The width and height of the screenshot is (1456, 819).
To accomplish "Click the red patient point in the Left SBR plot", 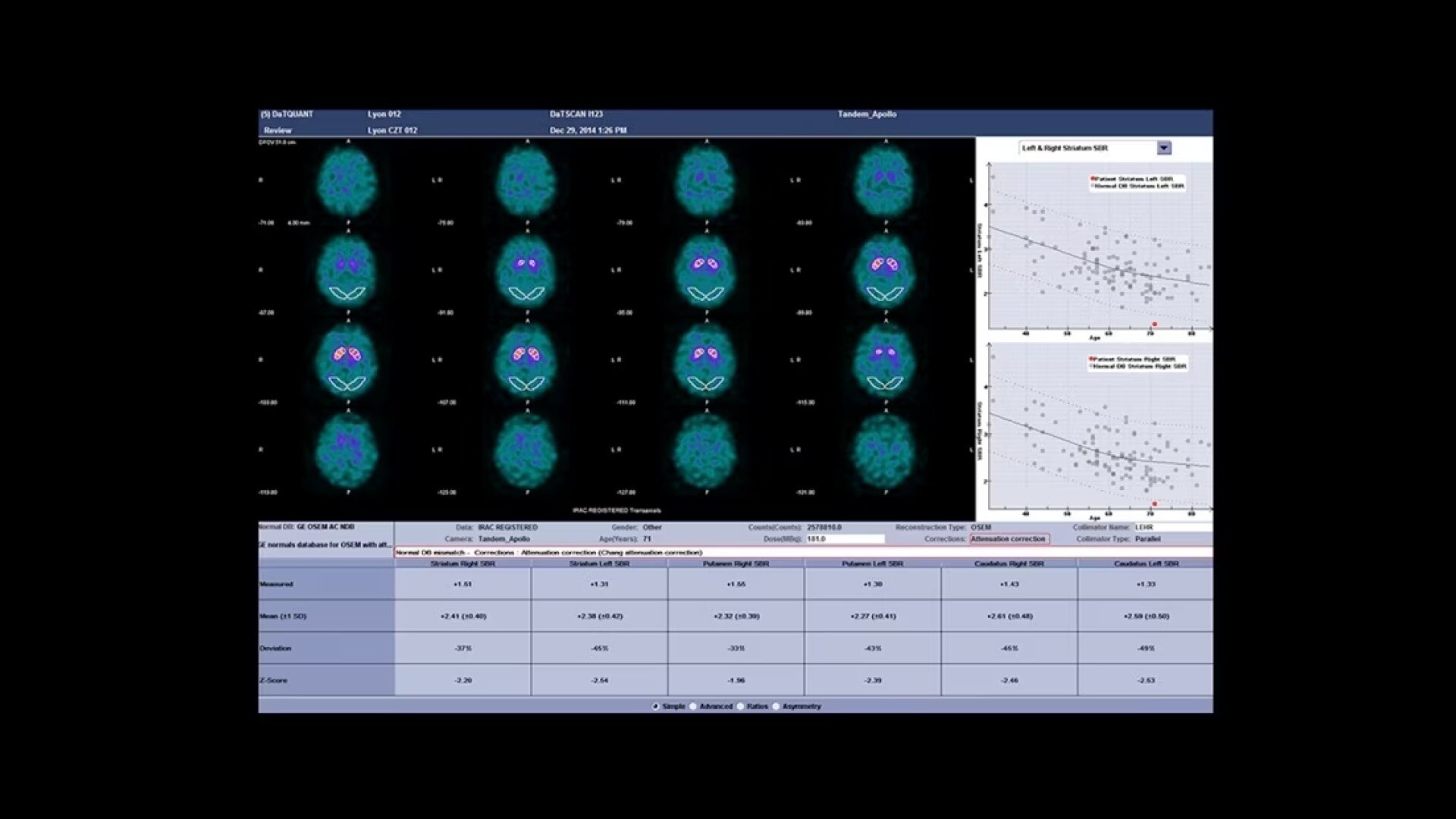I will point(1154,324).
